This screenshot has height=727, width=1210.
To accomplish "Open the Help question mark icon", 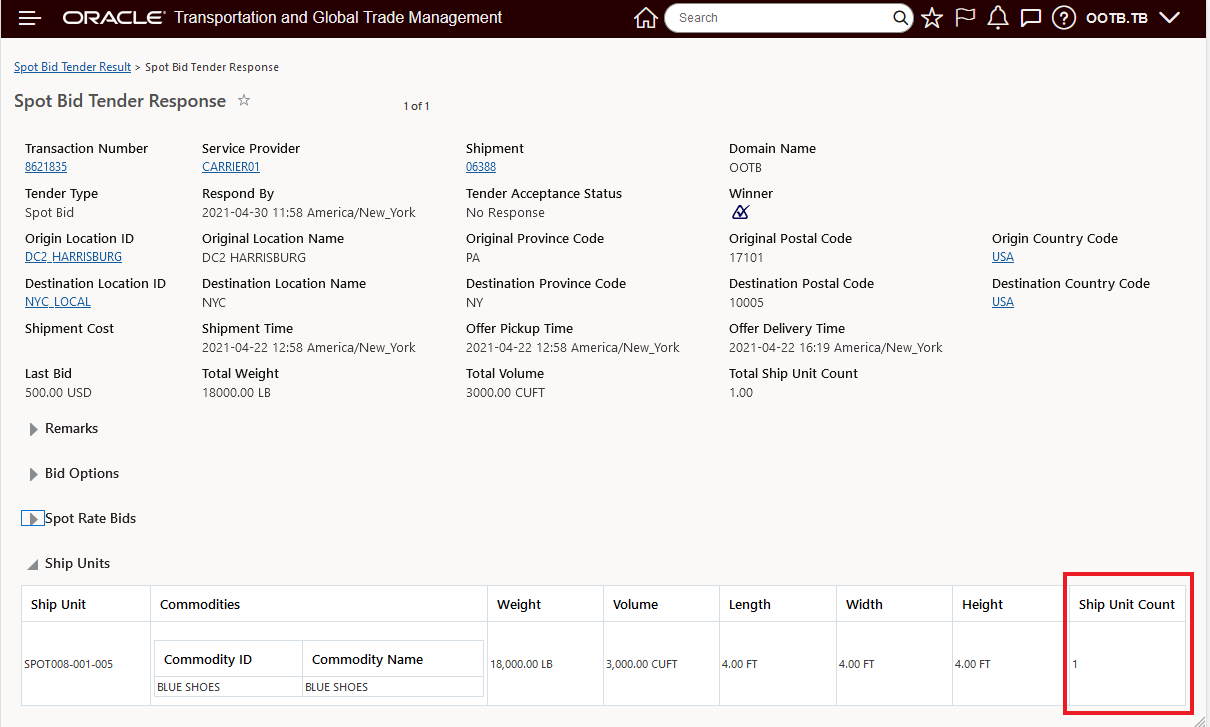I will pos(1064,18).
